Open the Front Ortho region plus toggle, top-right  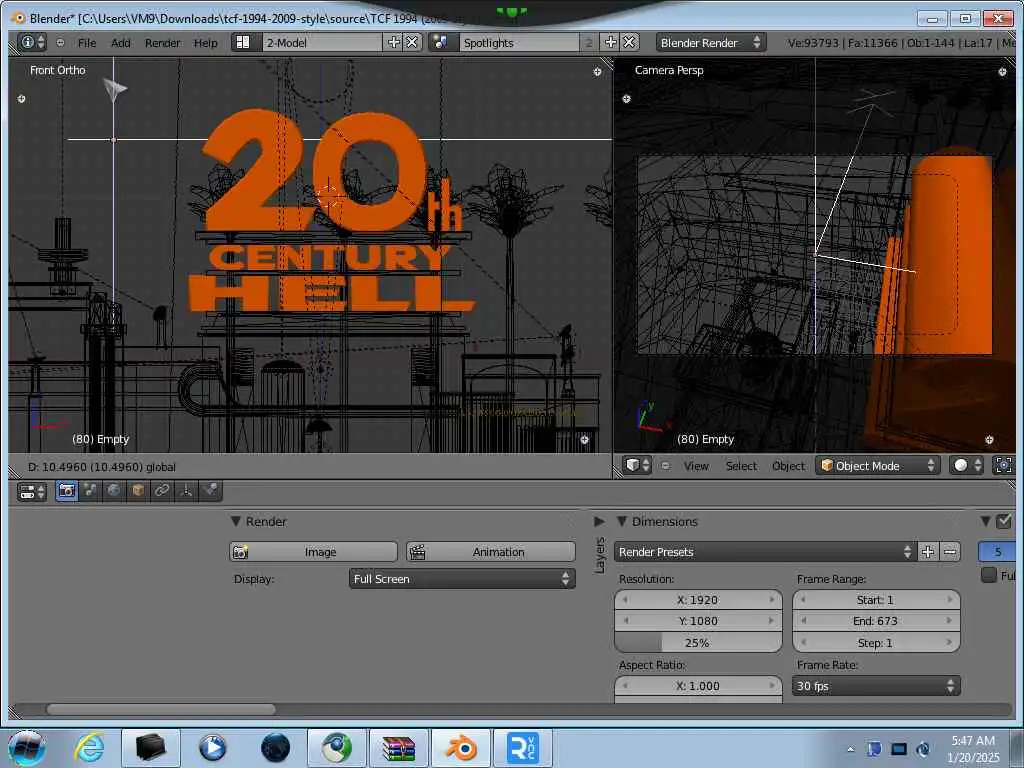click(597, 72)
